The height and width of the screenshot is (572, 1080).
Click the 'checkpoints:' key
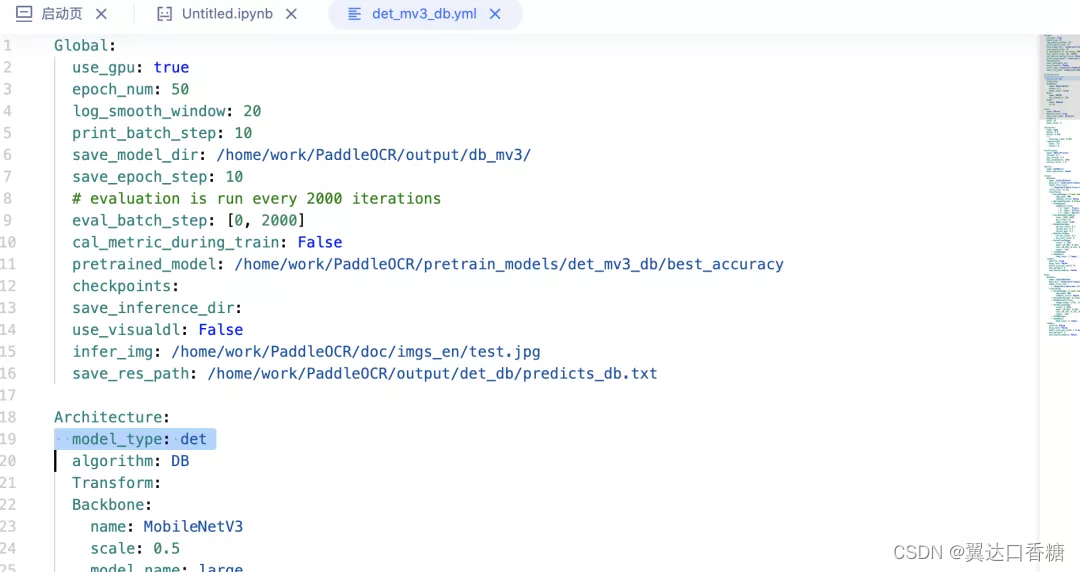coord(125,286)
